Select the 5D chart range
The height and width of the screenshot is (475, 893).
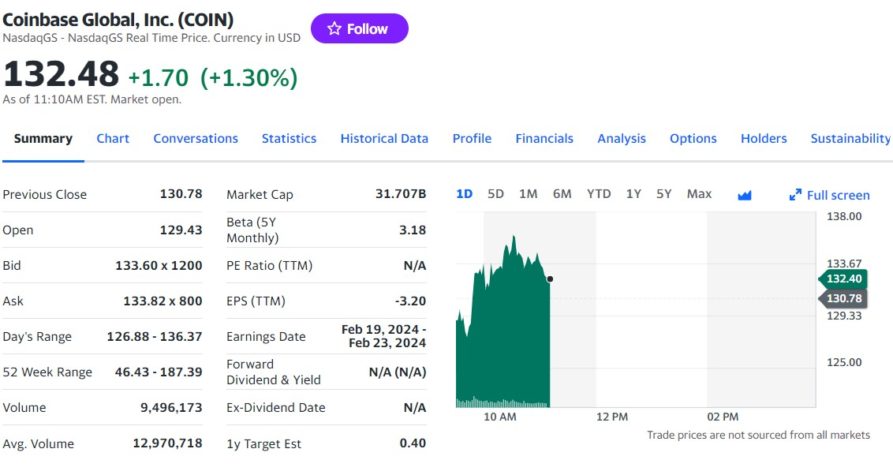(x=496, y=194)
